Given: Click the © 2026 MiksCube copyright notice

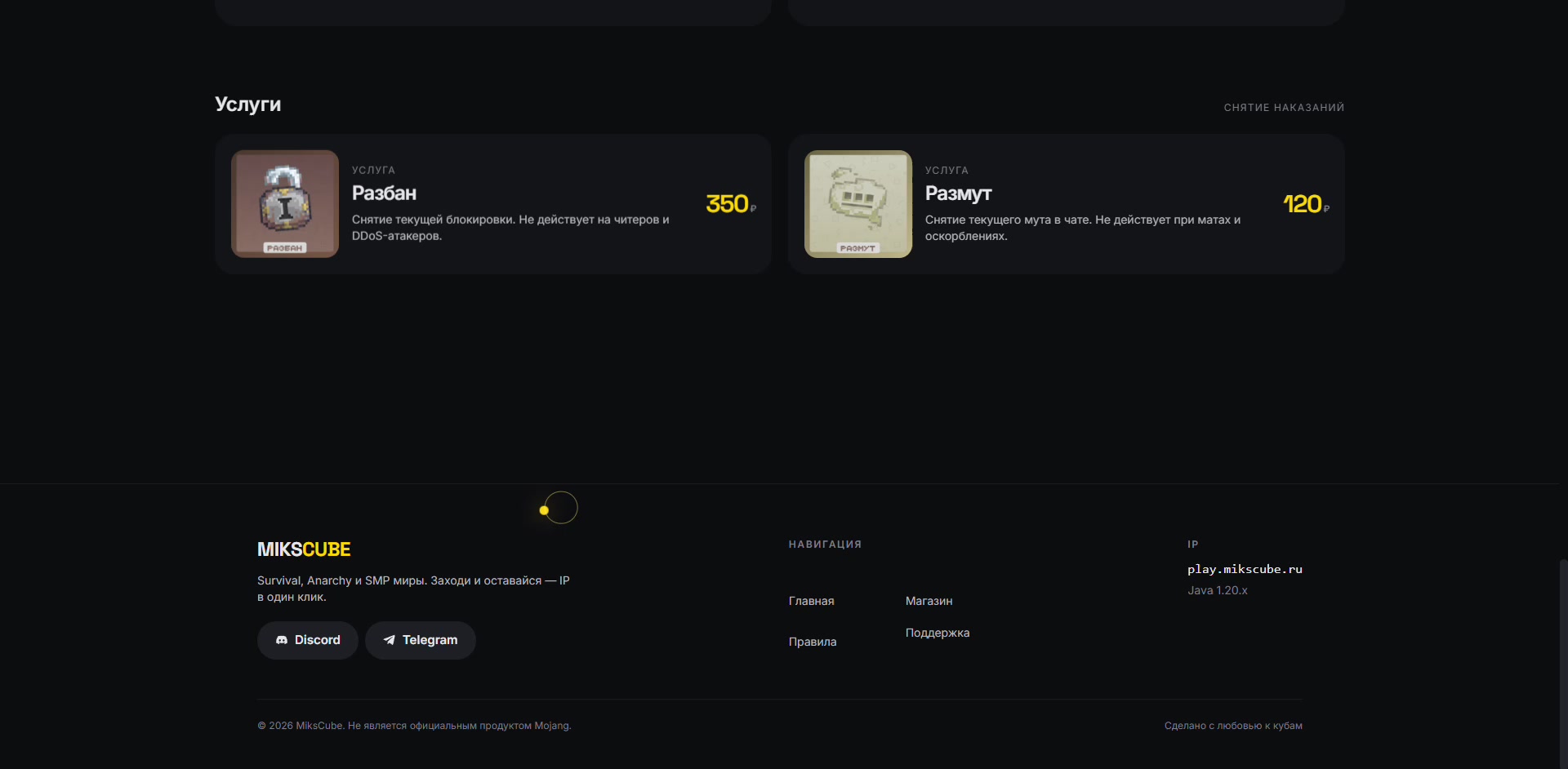Looking at the screenshot, I should point(414,726).
